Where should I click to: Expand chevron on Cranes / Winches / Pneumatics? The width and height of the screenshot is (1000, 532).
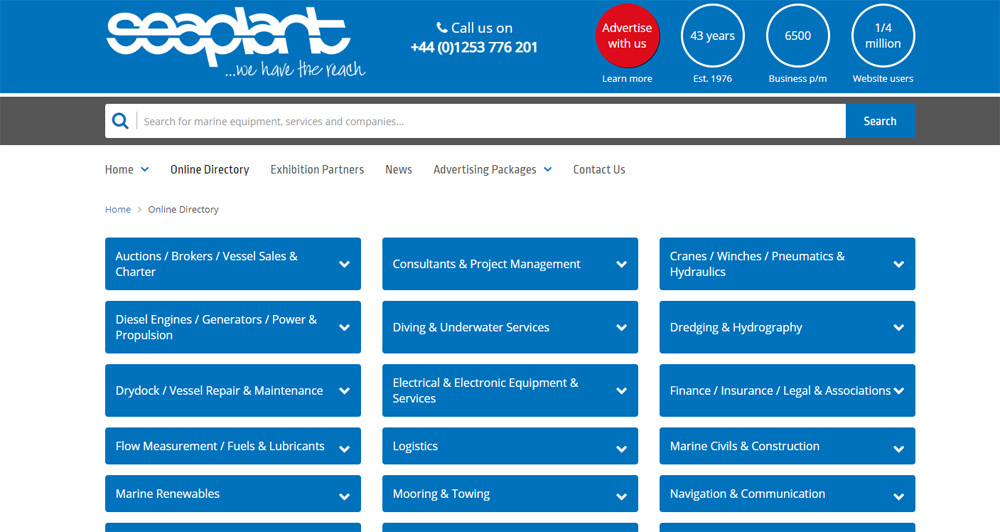[x=899, y=264]
